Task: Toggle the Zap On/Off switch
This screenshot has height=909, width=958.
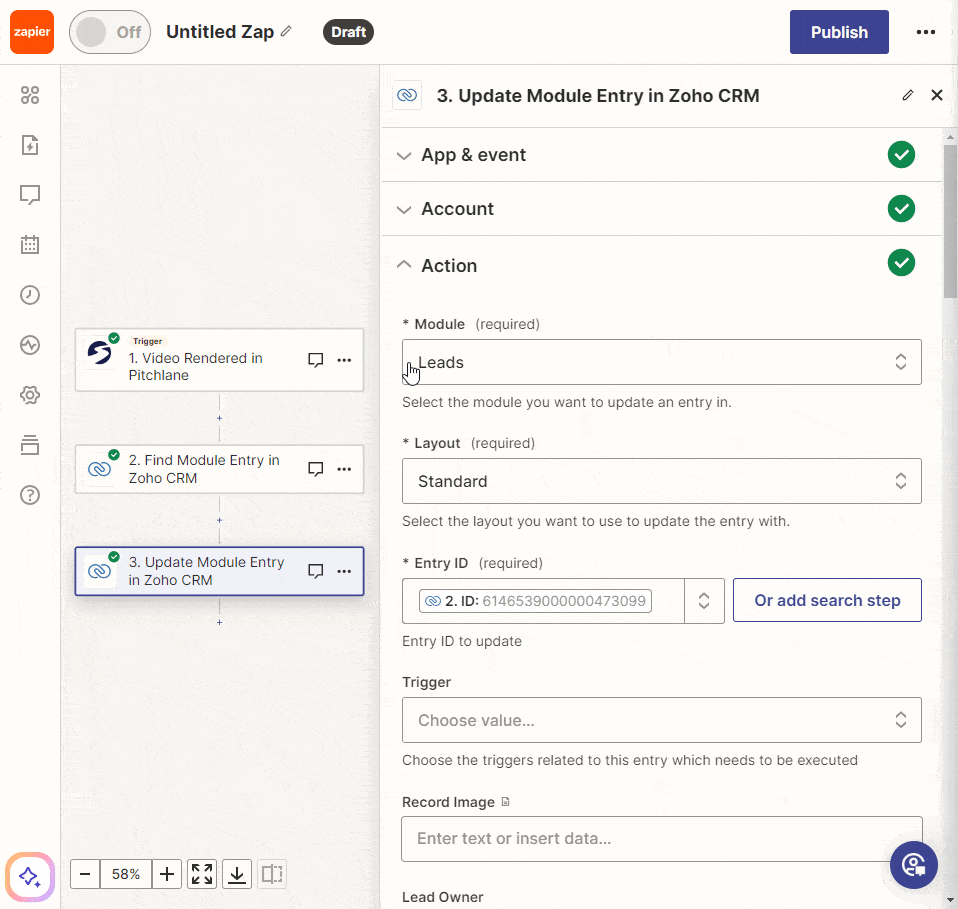Action: click(x=110, y=32)
